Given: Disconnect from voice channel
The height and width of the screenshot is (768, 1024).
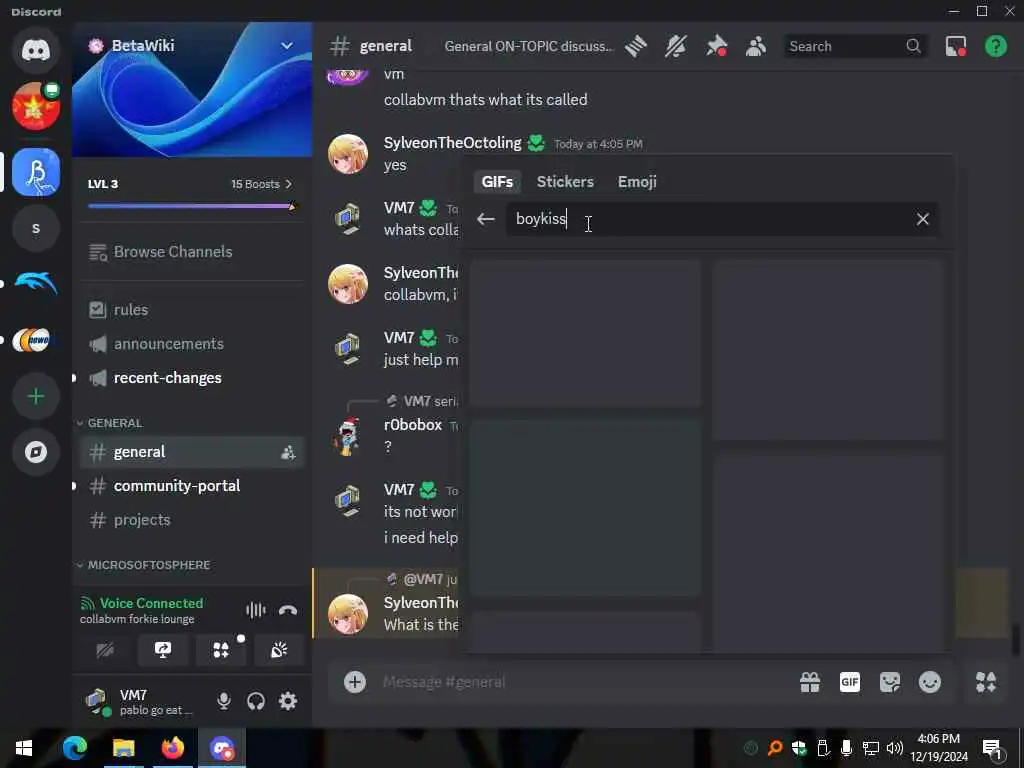Looking at the screenshot, I should [287, 610].
